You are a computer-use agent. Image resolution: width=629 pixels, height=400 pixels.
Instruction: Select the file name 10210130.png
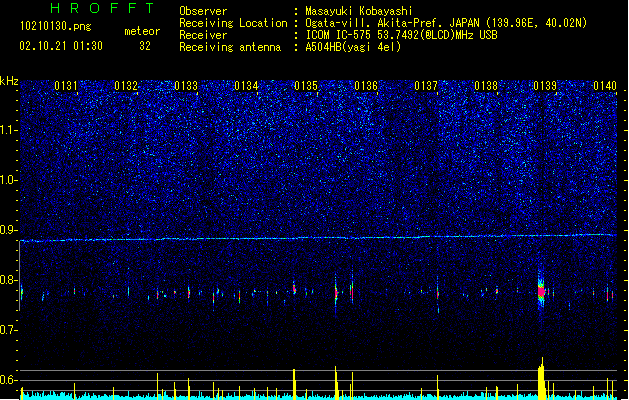click(x=56, y=26)
